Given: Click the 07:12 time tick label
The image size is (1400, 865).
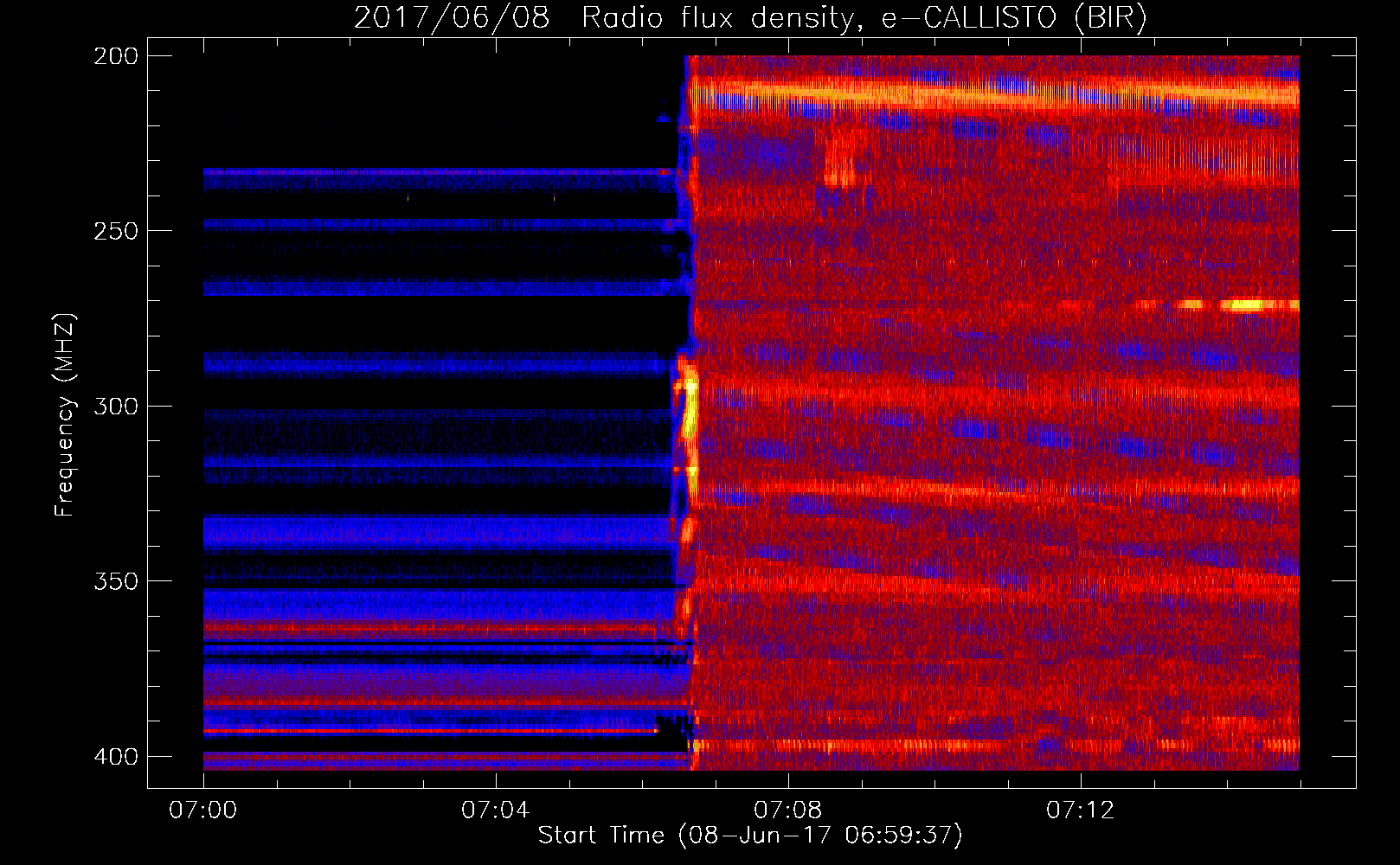Looking at the screenshot, I should tap(1080, 811).
